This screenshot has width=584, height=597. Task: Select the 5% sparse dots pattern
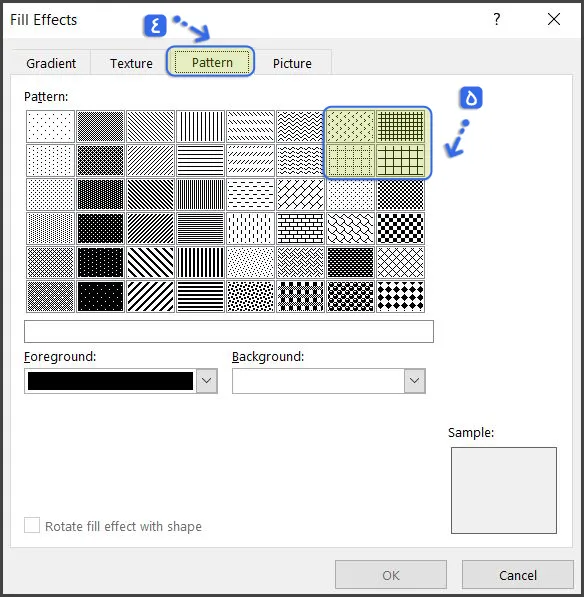pyautogui.click(x=50, y=127)
